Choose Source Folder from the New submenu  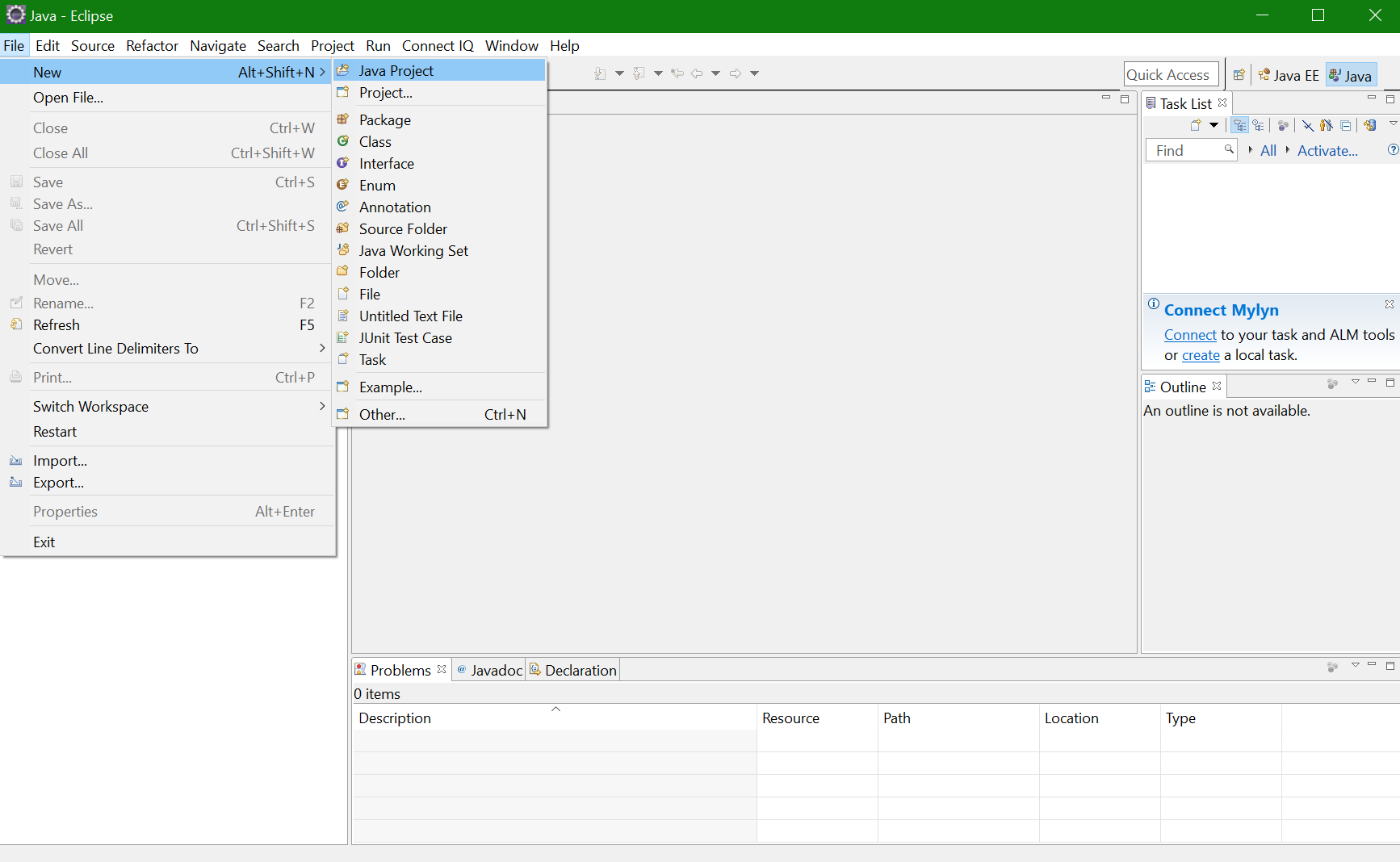pyautogui.click(x=440, y=228)
